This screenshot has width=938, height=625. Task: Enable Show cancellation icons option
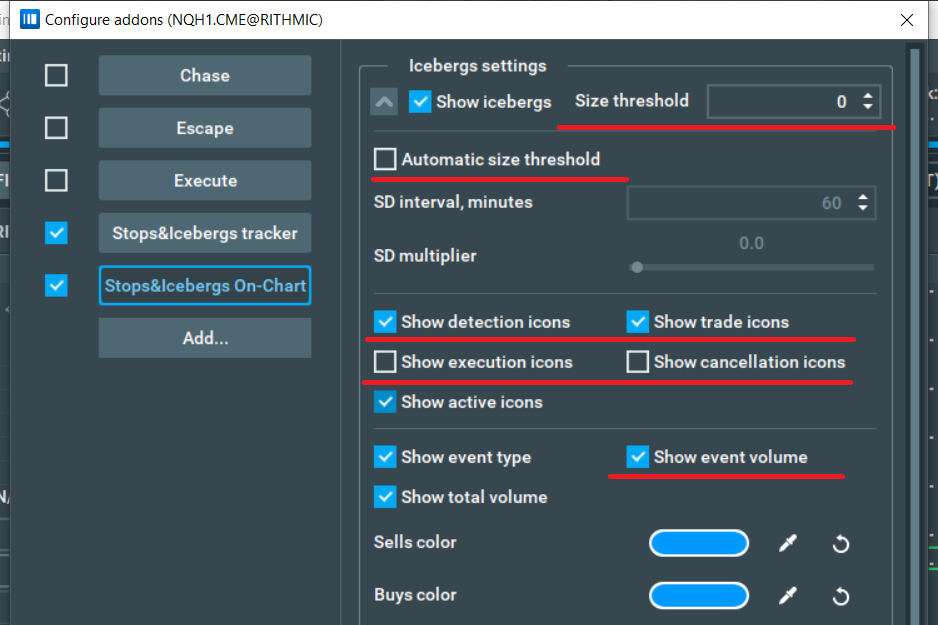(x=637, y=362)
